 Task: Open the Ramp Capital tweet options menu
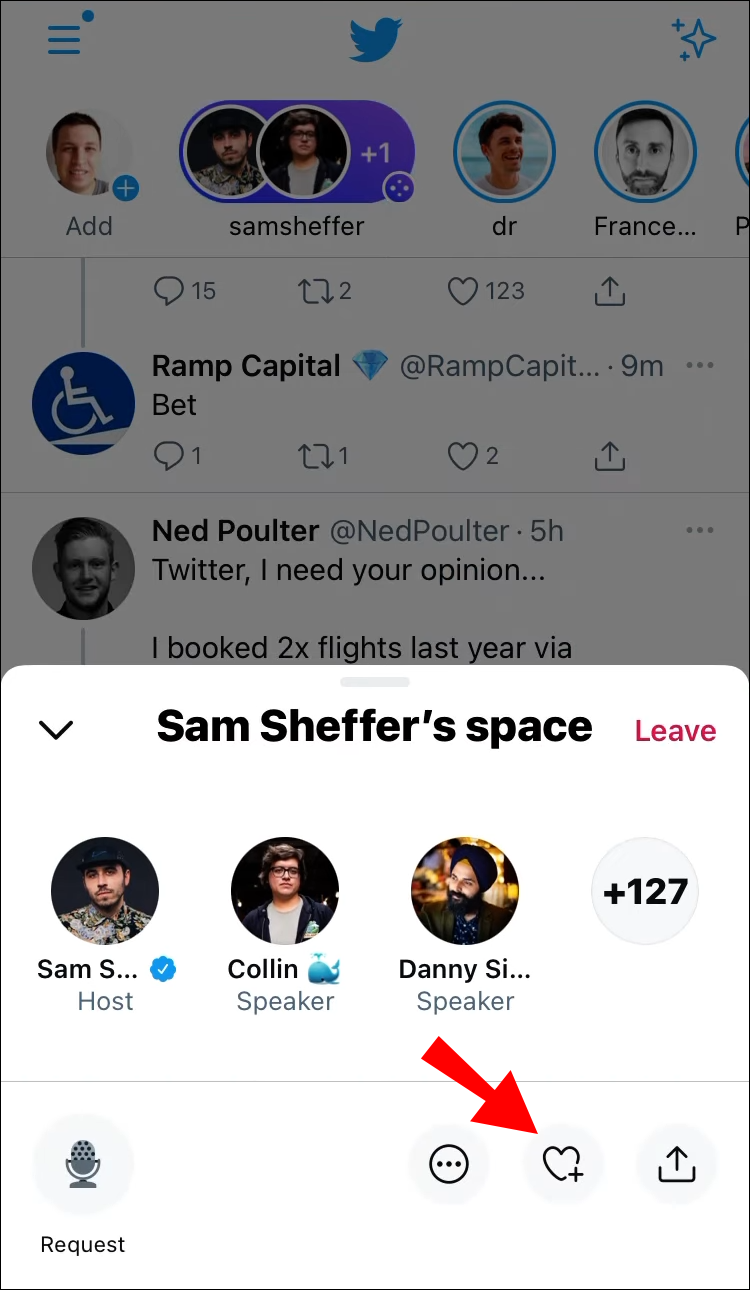pos(700,366)
